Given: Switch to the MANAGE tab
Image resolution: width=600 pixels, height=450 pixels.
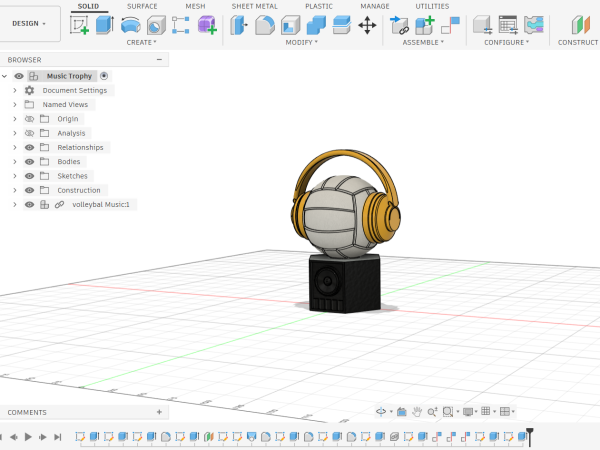Looking at the screenshot, I should [x=375, y=7].
